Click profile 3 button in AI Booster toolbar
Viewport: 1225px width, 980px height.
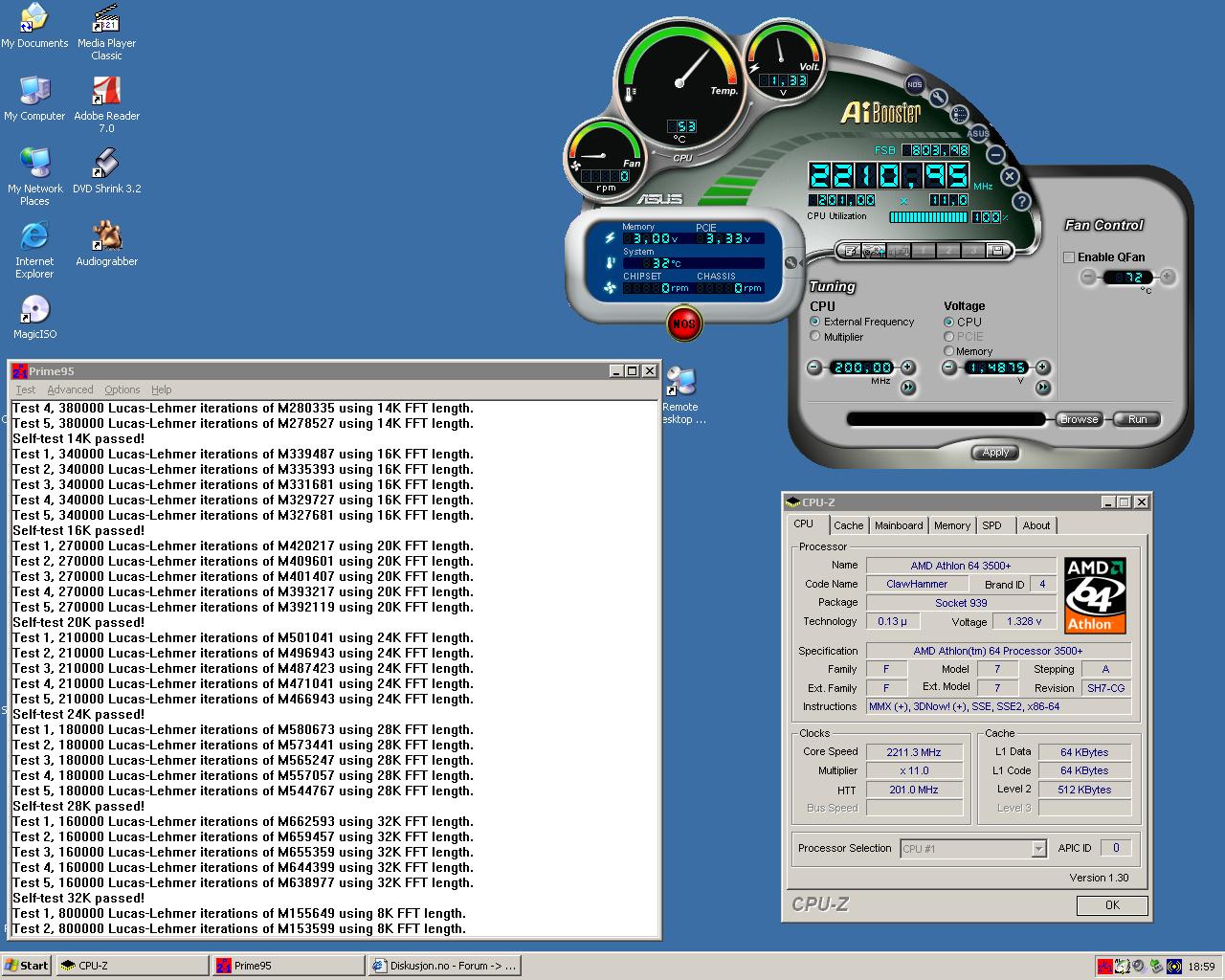click(973, 251)
